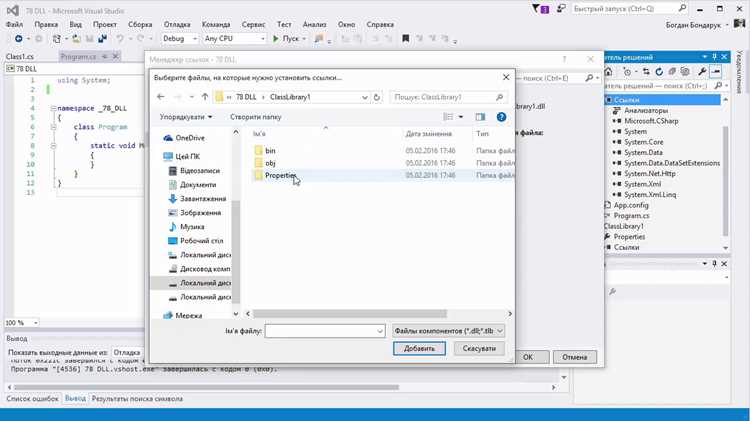
Task: Click file list horizontal scrollbar
Action: (350, 314)
